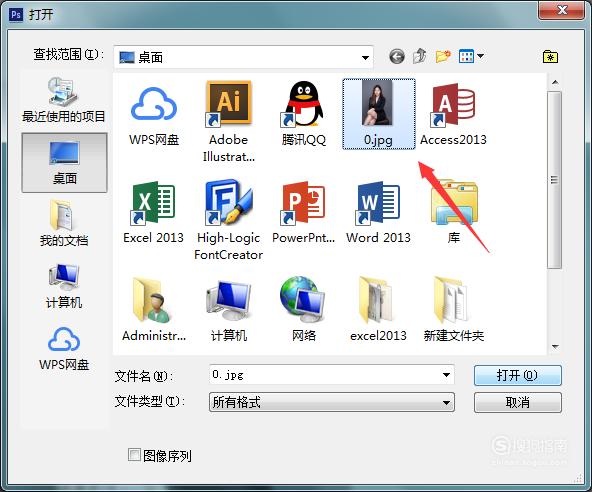The width and height of the screenshot is (592, 492).
Task: Click the favorites folder star icon
Action: [x=550, y=57]
